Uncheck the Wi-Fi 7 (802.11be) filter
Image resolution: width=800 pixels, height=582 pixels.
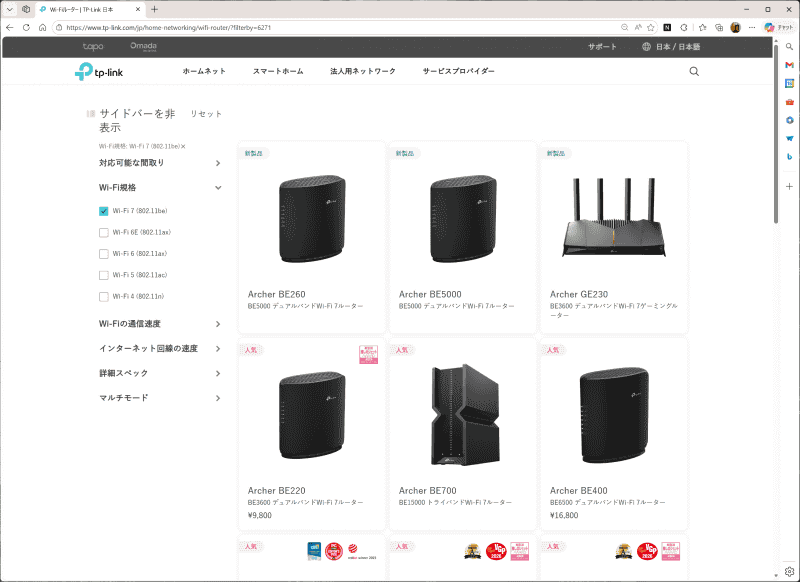(x=103, y=210)
